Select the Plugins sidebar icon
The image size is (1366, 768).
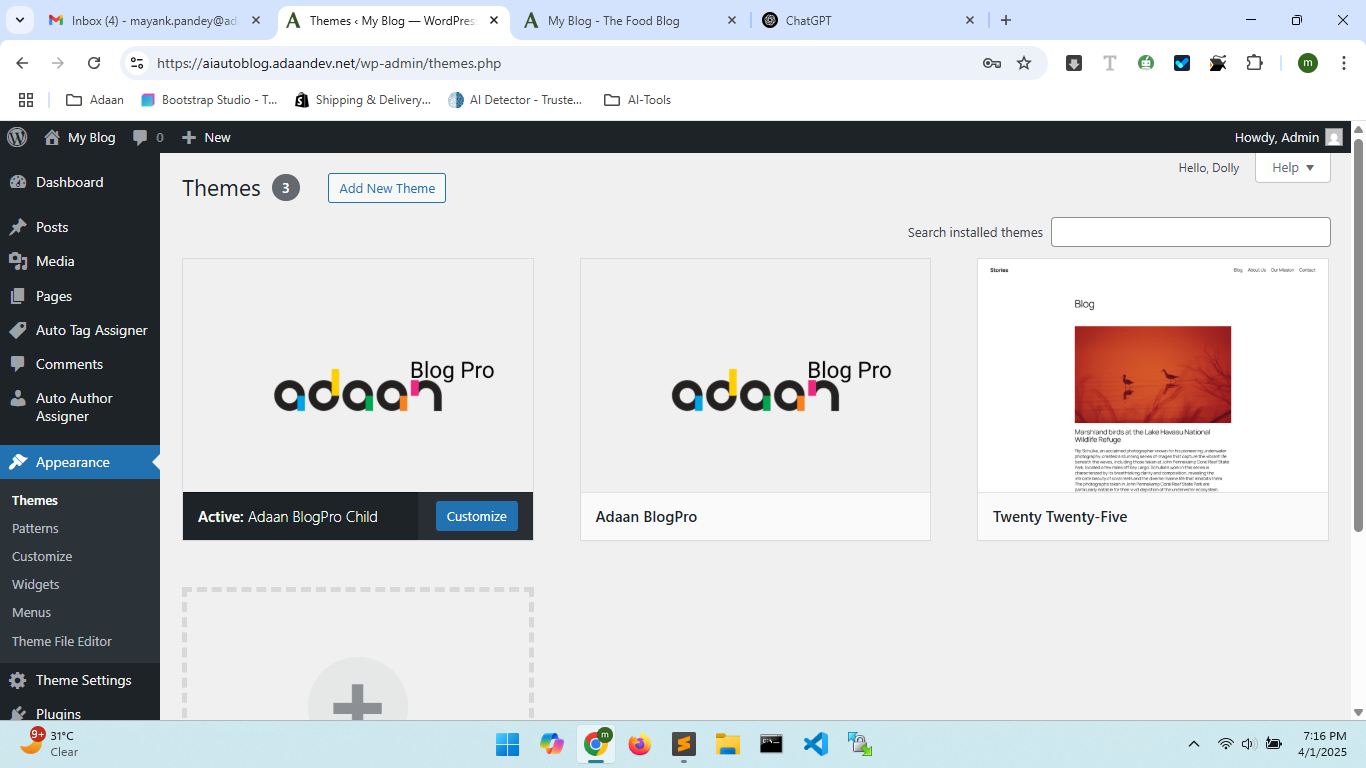click(x=17, y=714)
